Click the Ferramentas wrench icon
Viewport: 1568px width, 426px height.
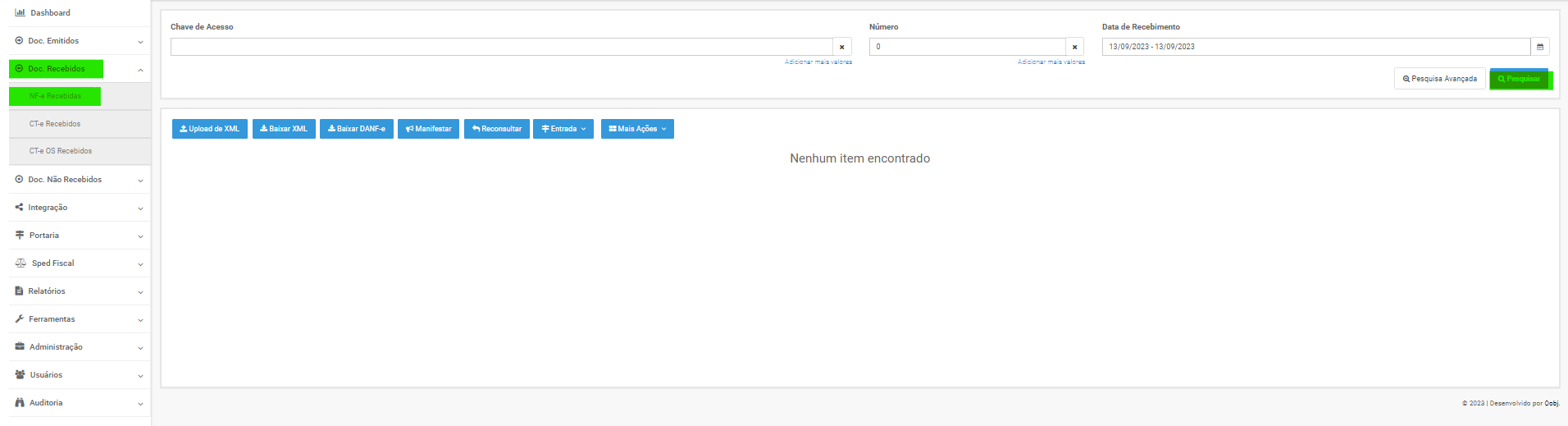click(20, 319)
